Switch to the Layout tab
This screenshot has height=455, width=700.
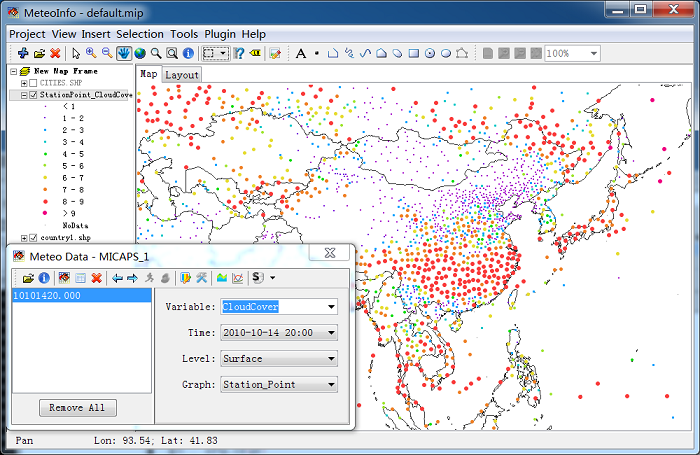click(x=182, y=75)
